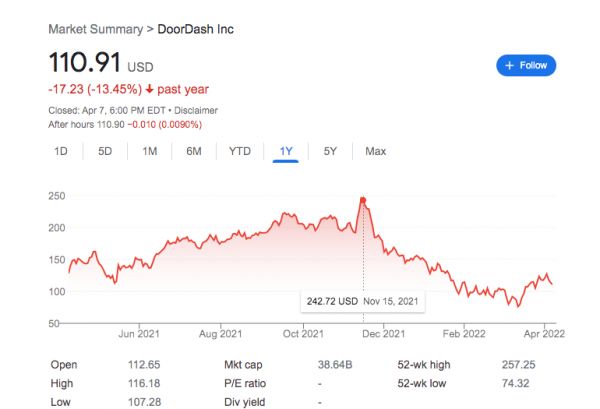
Task: Select the Max range tab
Action: tap(375, 151)
